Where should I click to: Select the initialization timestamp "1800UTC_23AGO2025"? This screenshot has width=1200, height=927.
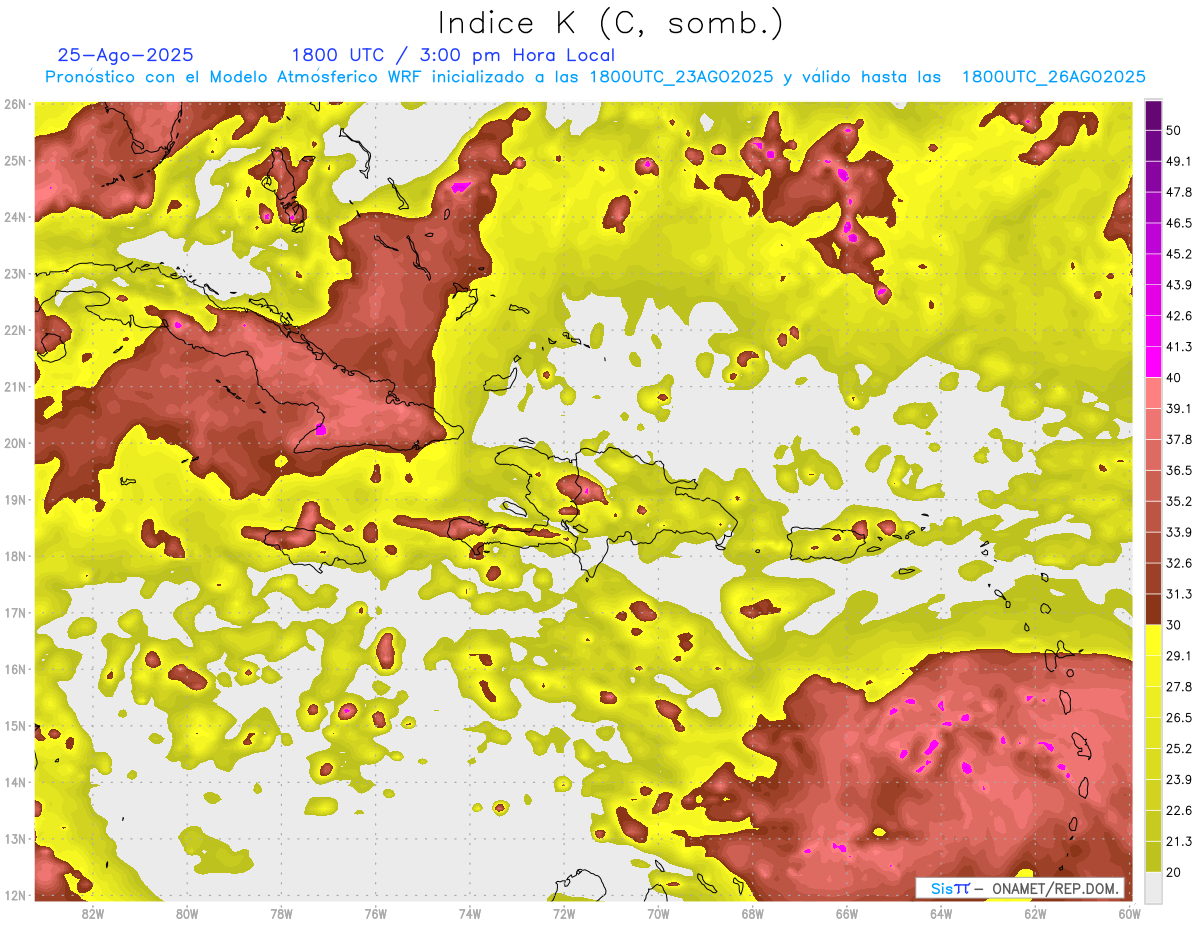pyautogui.click(x=682, y=77)
